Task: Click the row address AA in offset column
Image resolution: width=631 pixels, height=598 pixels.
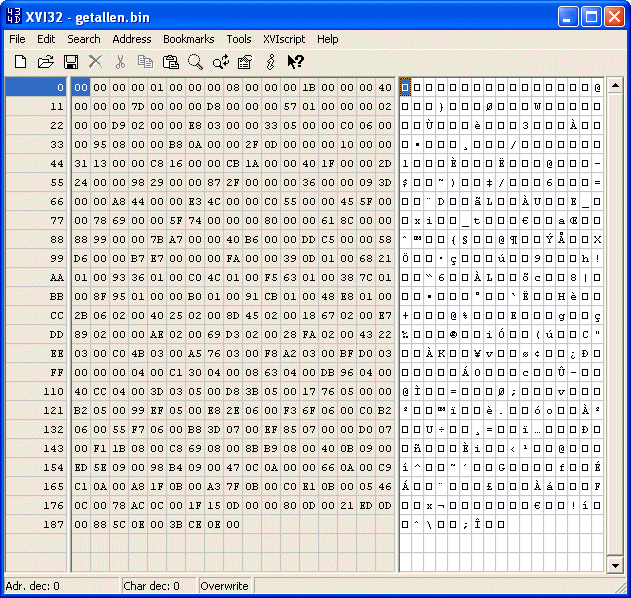Action: click(55, 277)
